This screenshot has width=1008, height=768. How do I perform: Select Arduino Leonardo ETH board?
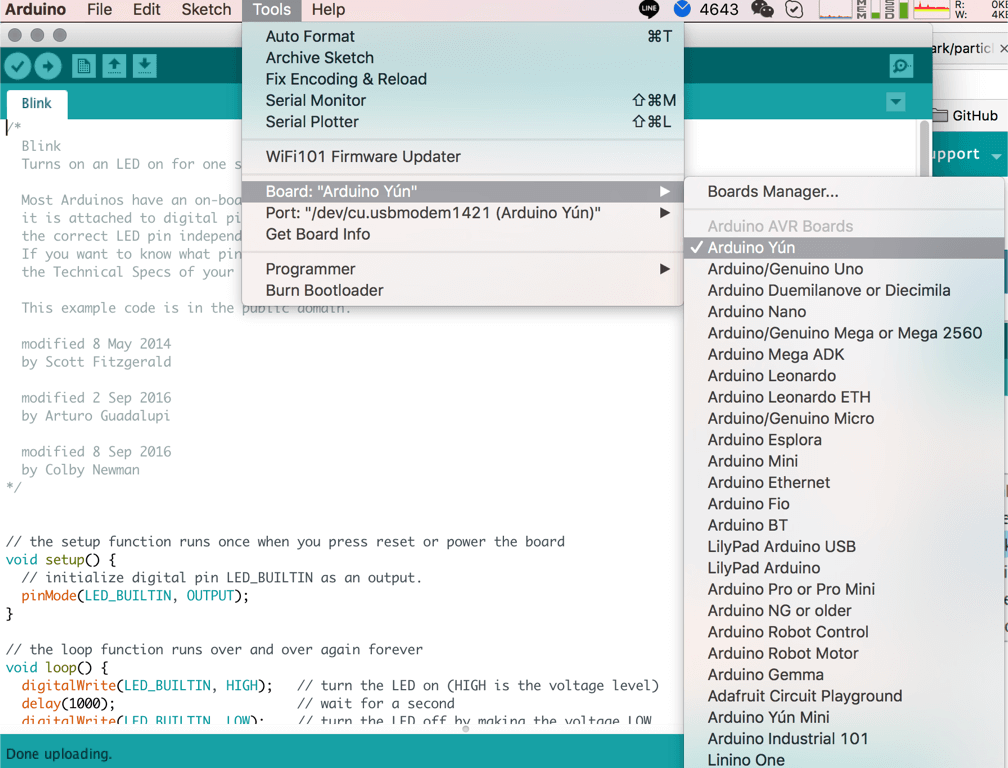844,397
